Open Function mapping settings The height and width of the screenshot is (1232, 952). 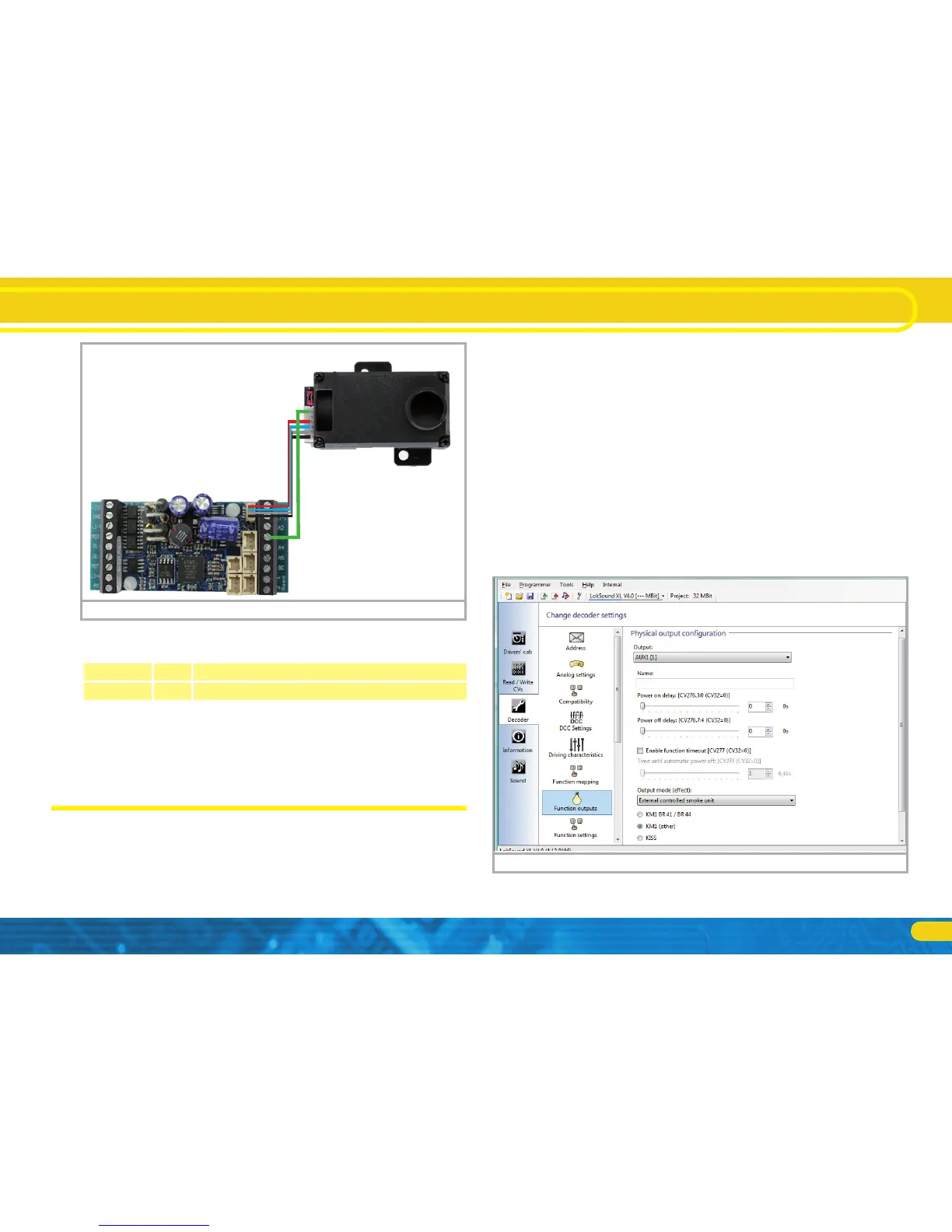576,775
